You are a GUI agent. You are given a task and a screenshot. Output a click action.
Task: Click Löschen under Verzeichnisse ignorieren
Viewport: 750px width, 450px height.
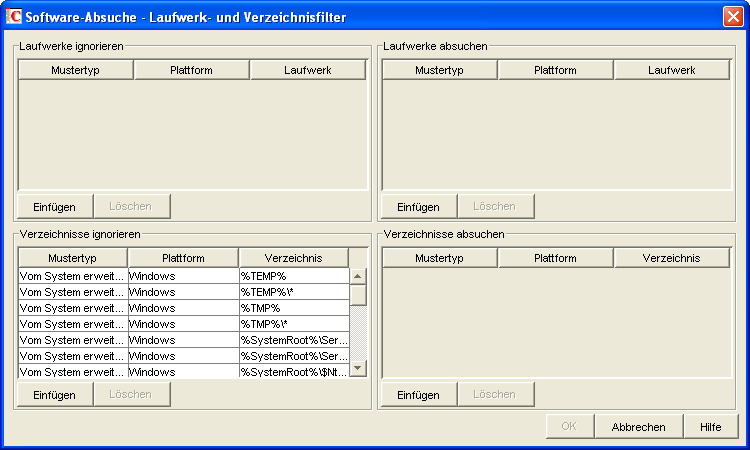click(x=132, y=395)
